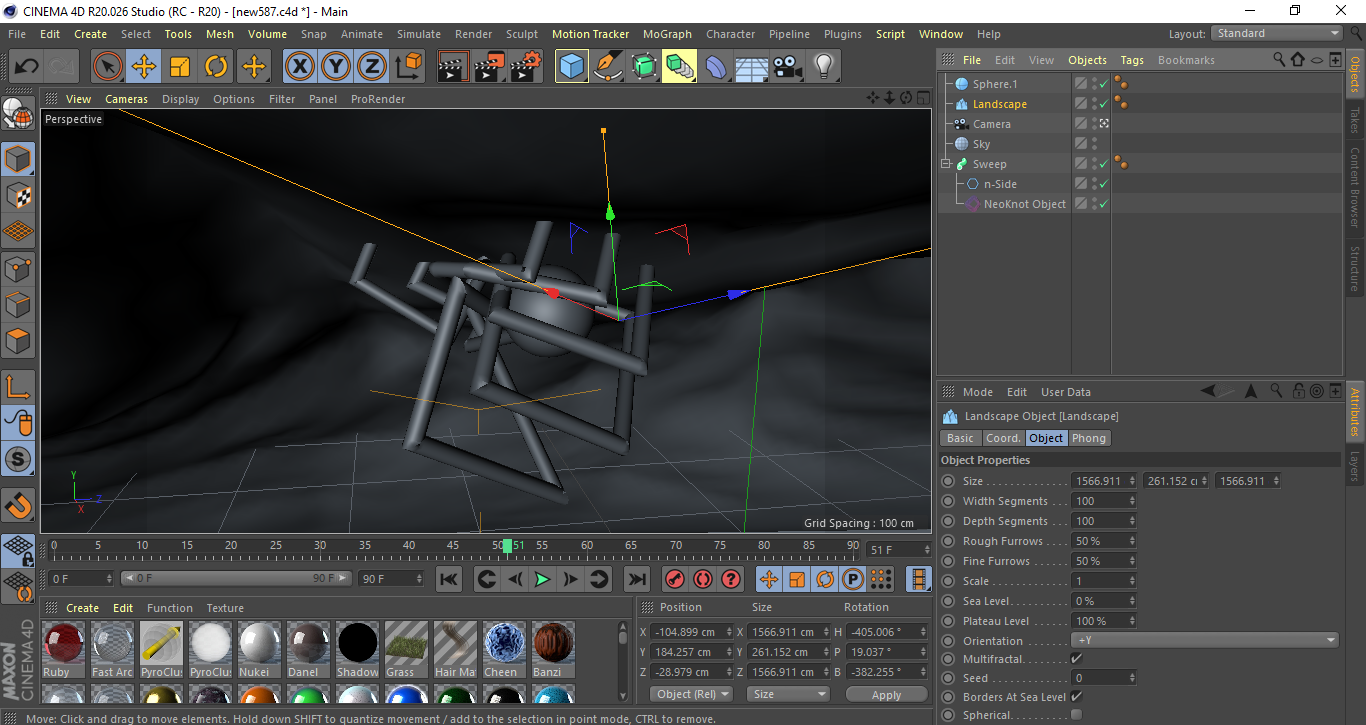This screenshot has height=725, width=1366.
Task: Open the Orientation +Y dropdown
Action: (x=1205, y=640)
